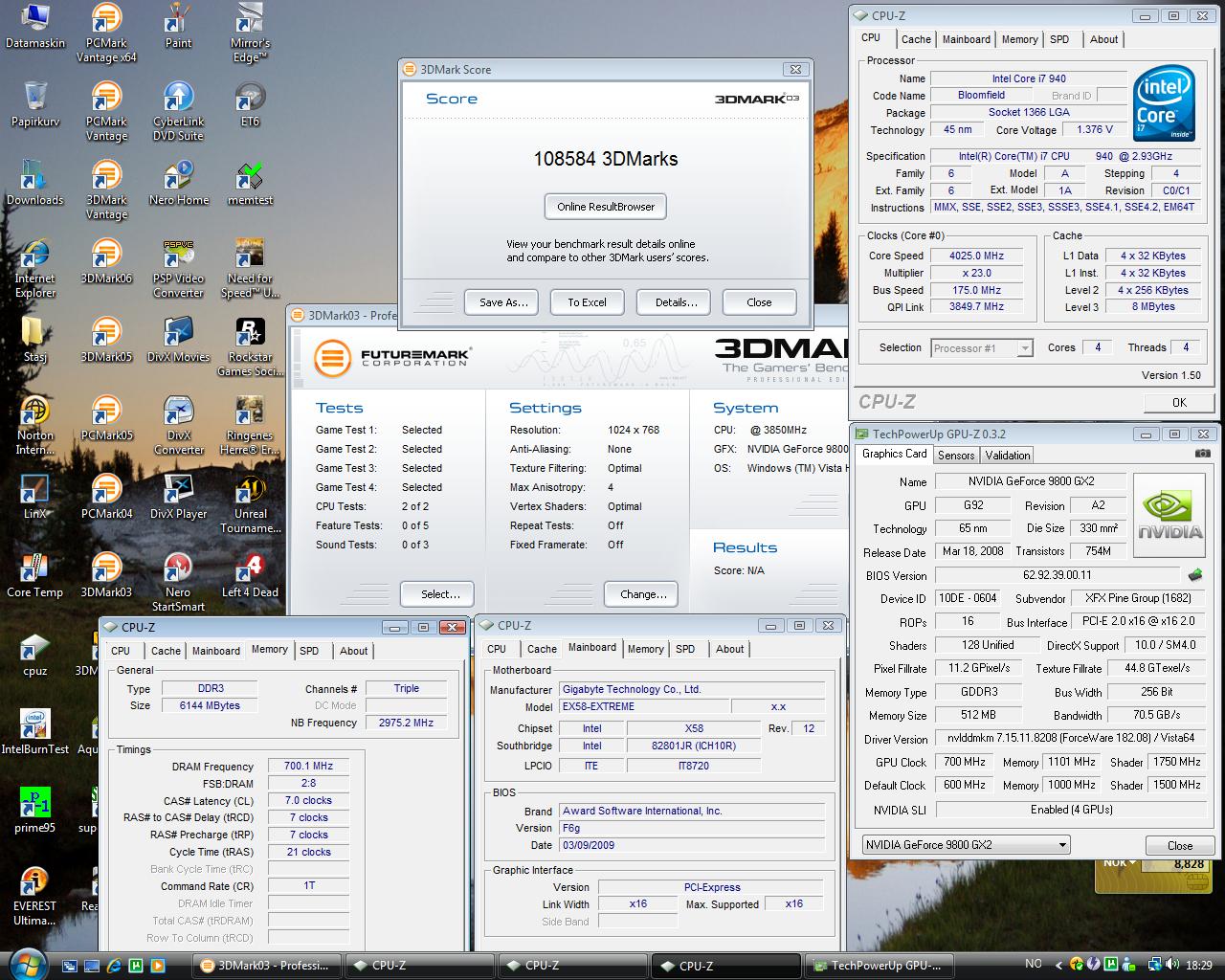This screenshot has height=980, width=1225.
Task: Open the Datamaskin desktop icon
Action: tap(35, 26)
